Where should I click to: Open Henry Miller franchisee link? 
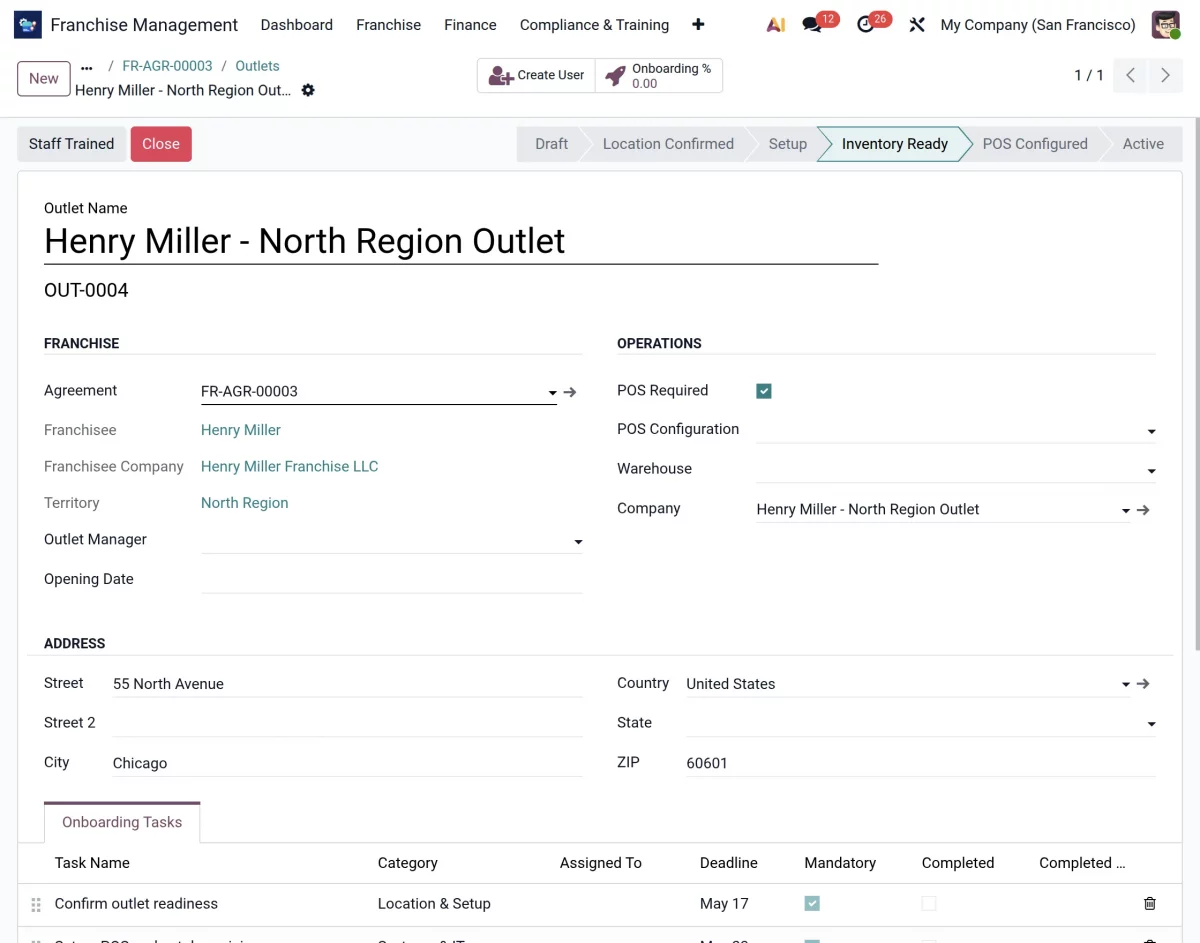(241, 430)
